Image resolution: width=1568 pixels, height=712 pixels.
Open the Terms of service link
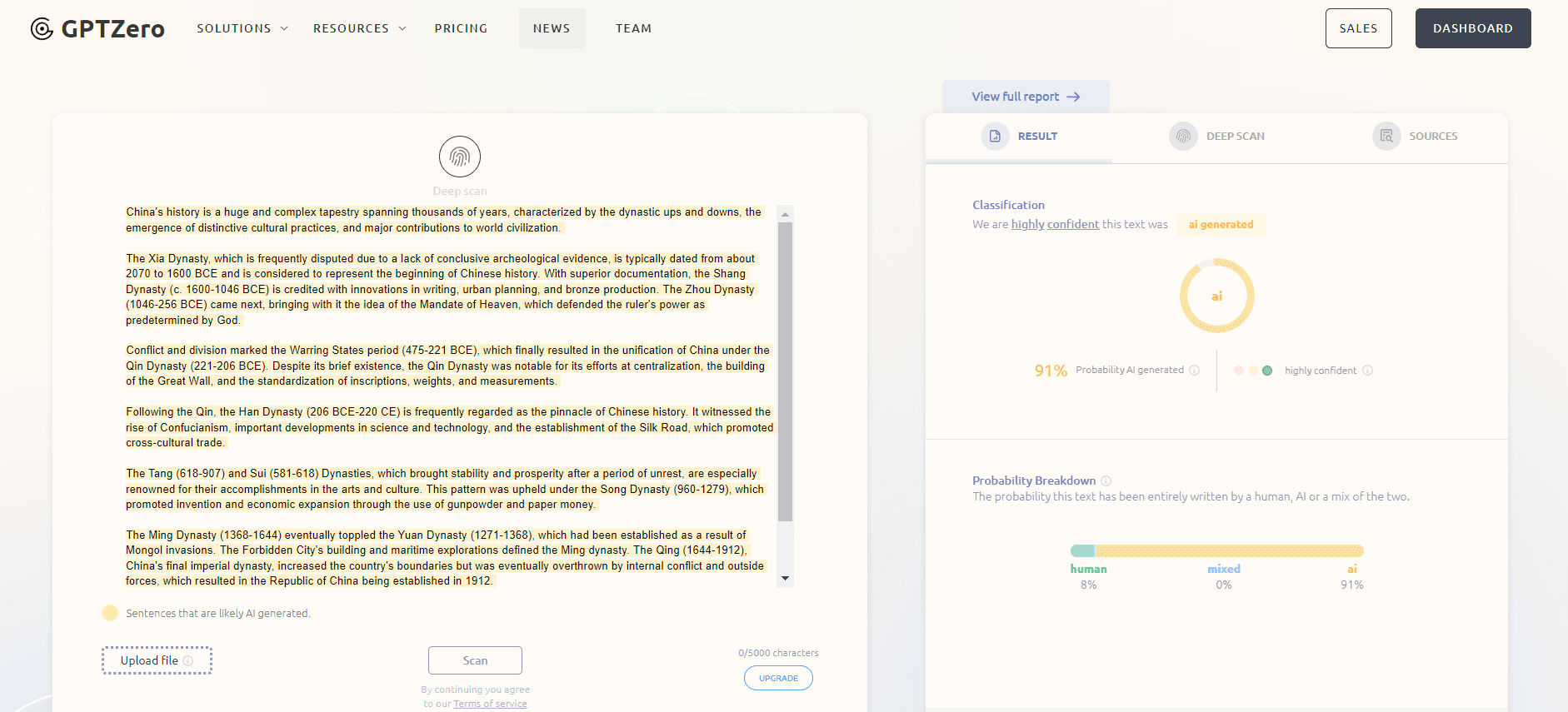[490, 704]
